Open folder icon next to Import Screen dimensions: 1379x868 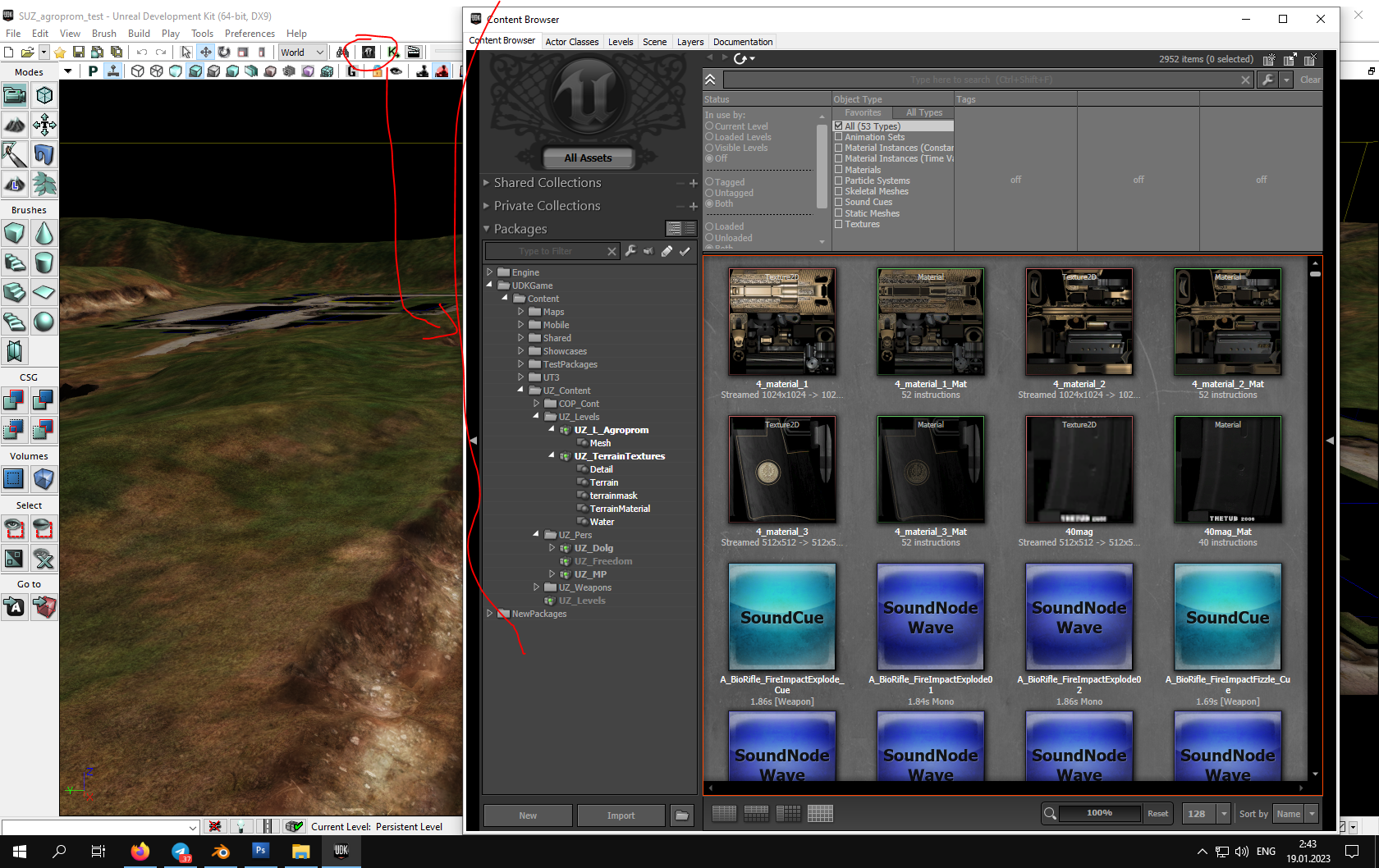point(682,815)
